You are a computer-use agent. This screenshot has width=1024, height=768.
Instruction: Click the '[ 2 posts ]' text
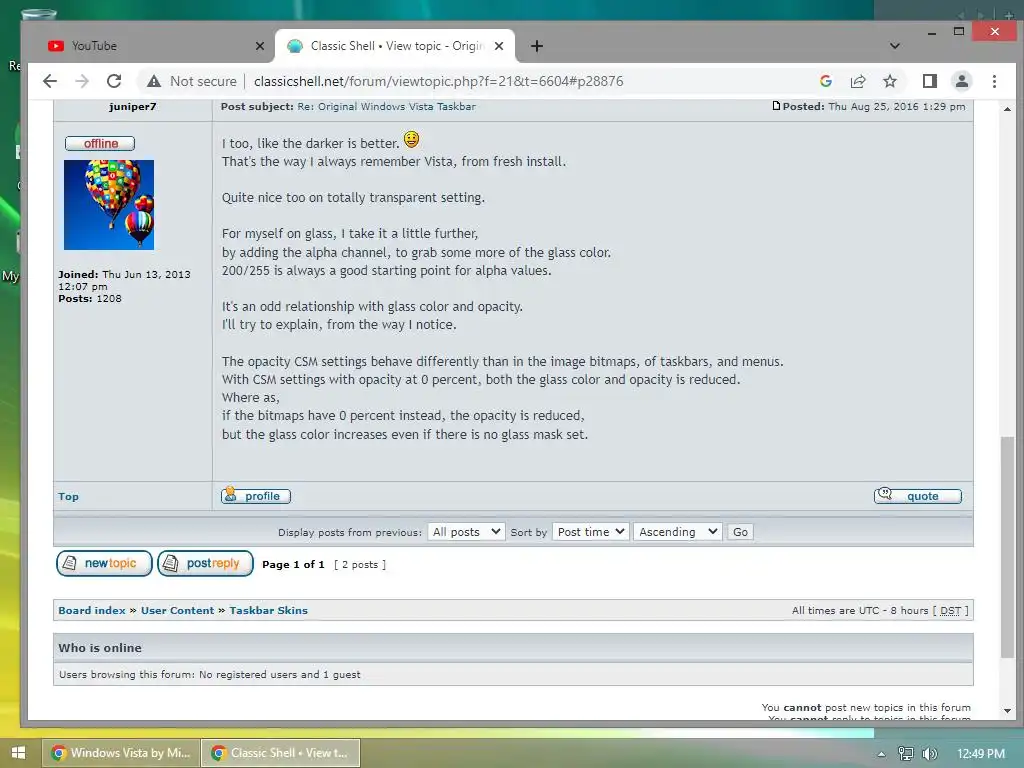click(x=360, y=564)
